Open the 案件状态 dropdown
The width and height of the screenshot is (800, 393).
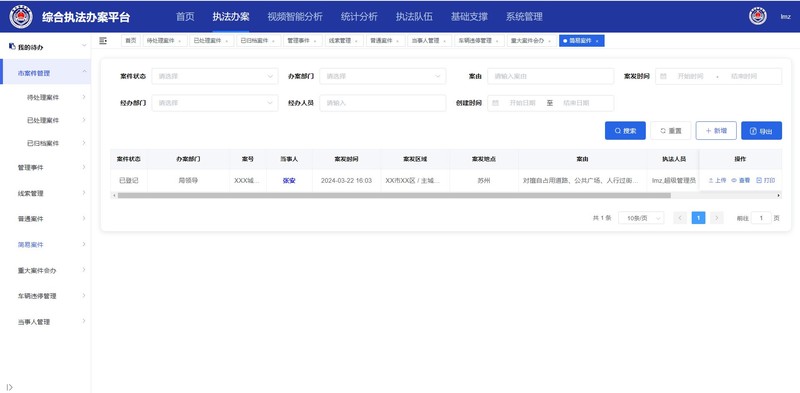point(215,76)
